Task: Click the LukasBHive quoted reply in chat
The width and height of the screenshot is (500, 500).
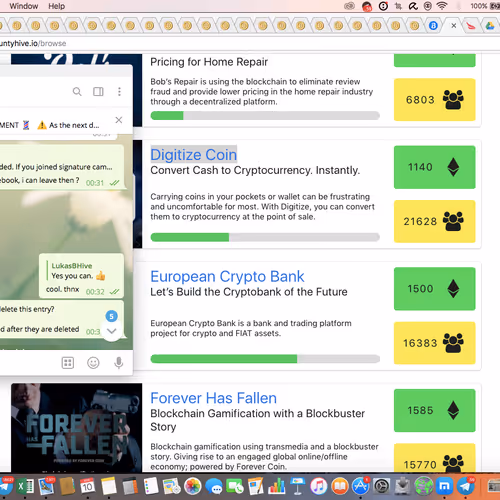Action: [x=76, y=271]
